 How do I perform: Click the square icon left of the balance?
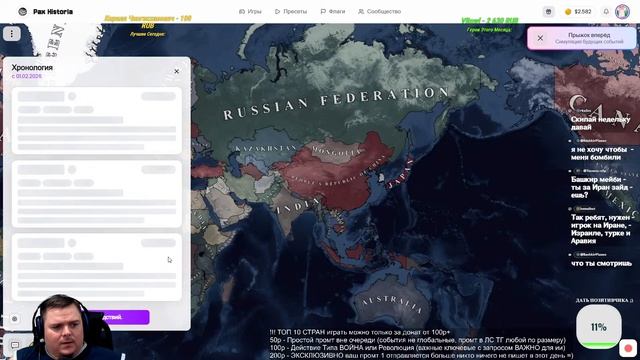point(549,11)
